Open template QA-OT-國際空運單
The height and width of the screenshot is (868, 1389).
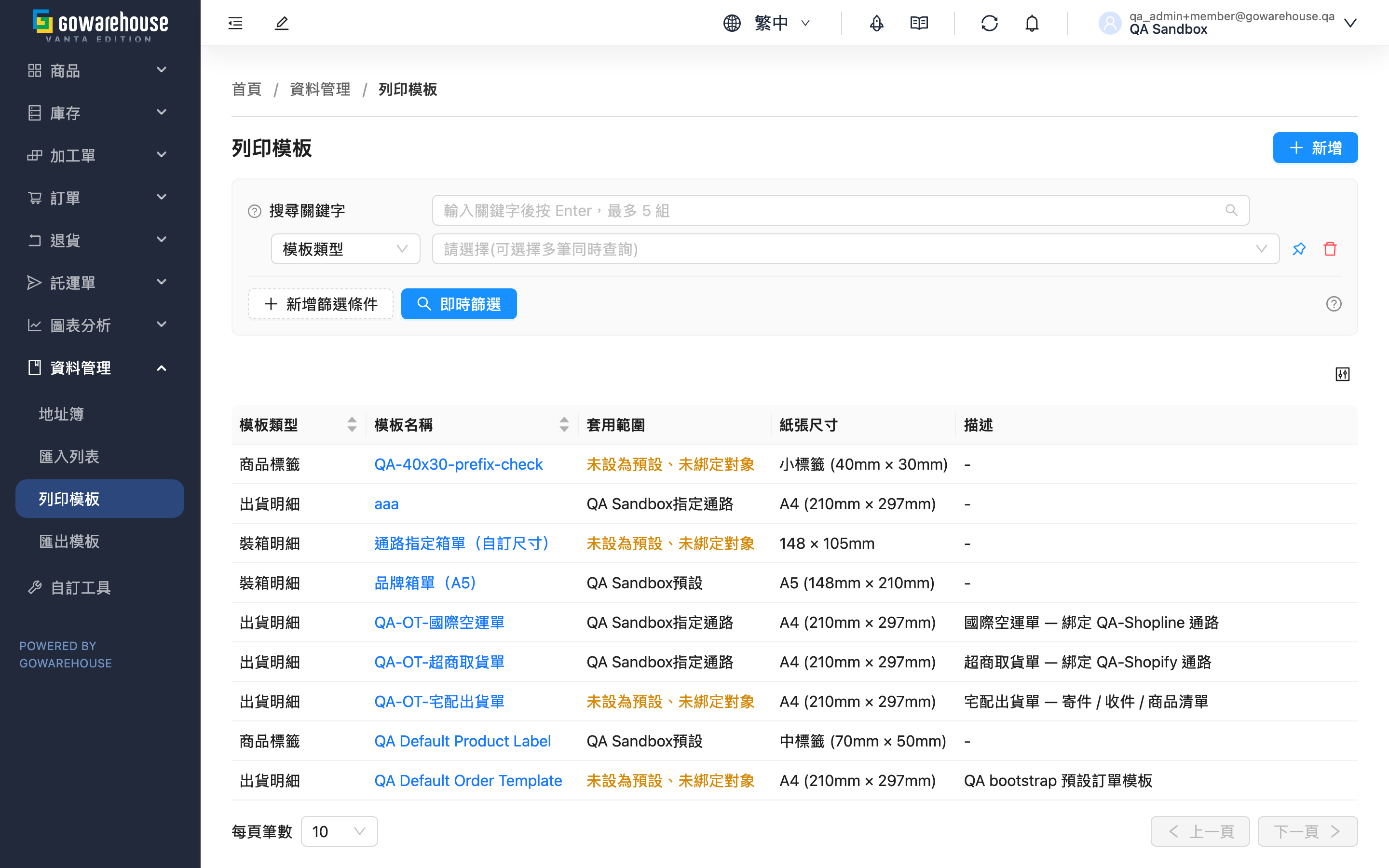tap(439, 622)
